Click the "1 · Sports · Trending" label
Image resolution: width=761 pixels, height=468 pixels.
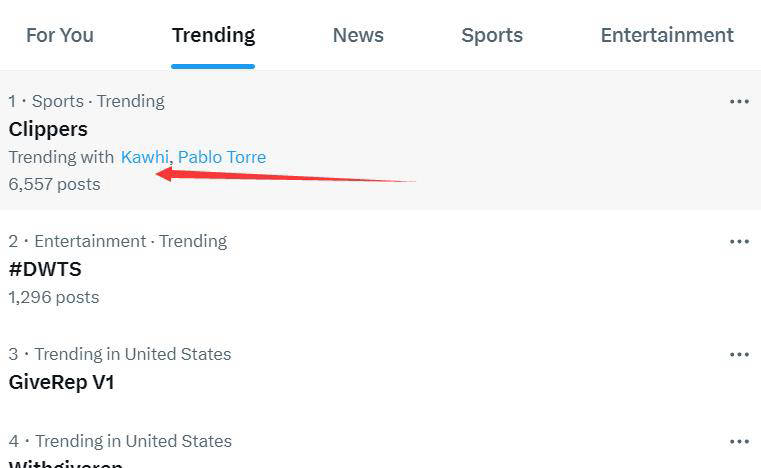click(x=86, y=101)
